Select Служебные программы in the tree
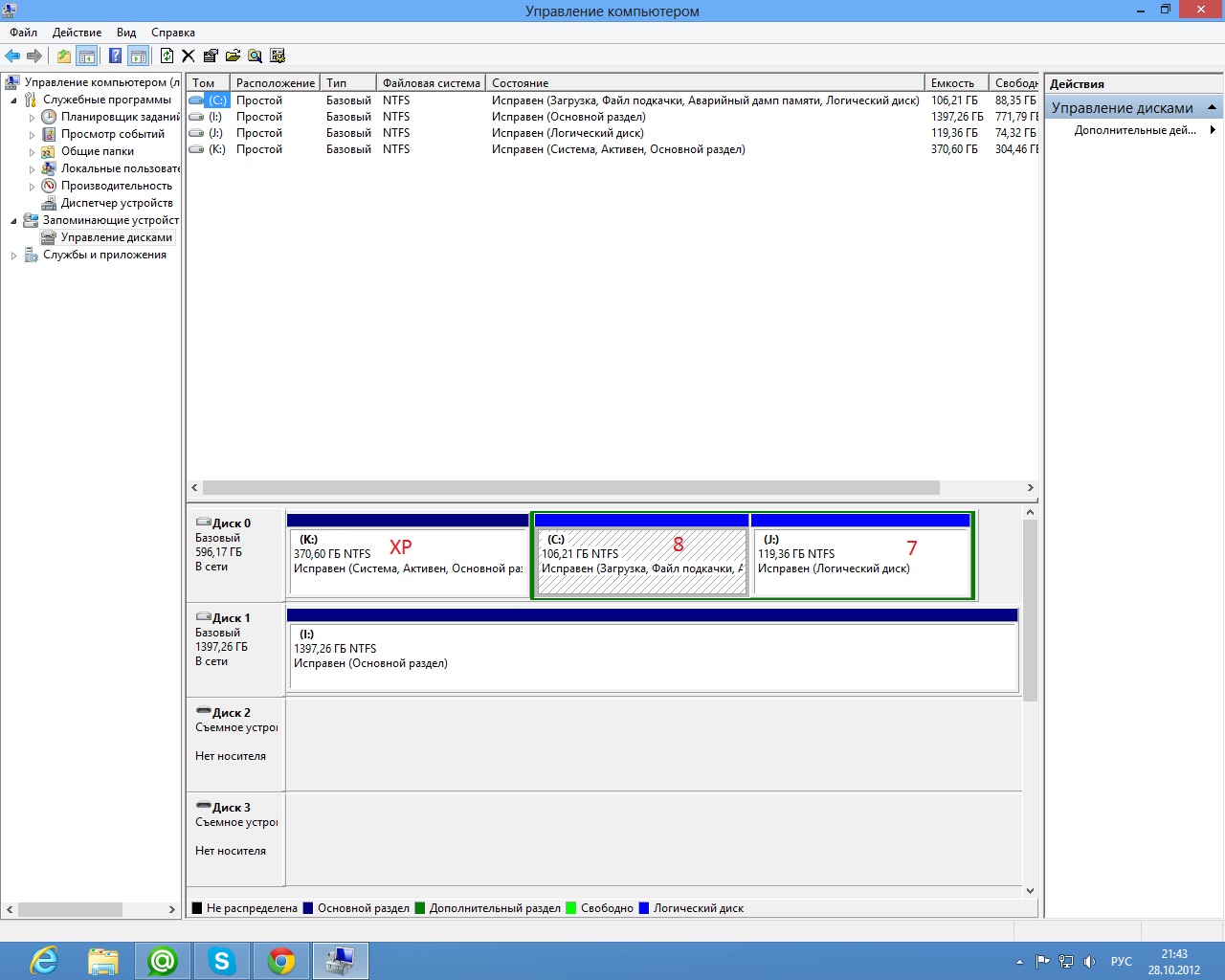 [x=107, y=100]
